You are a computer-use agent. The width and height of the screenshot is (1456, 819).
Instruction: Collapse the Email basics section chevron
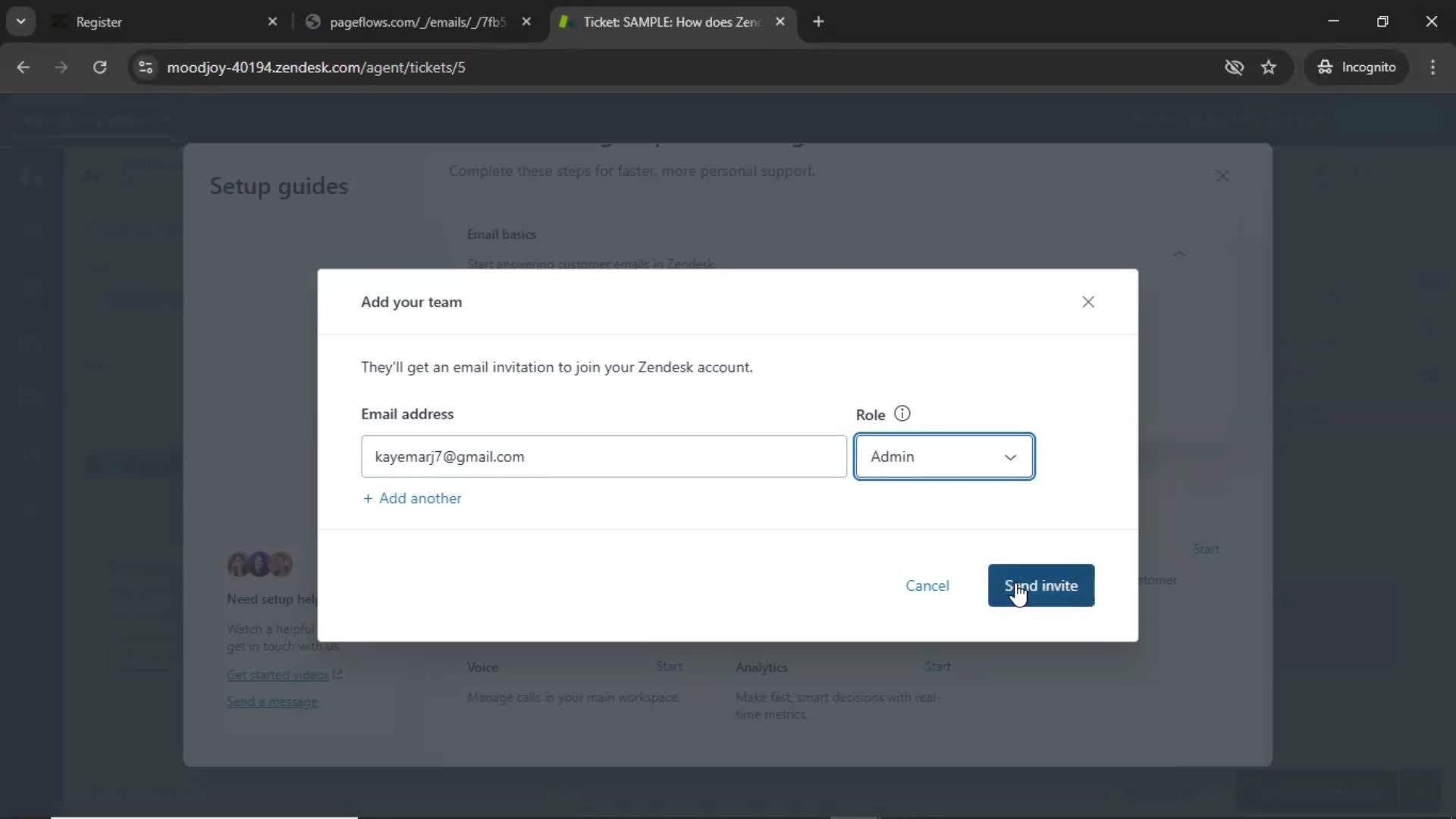tap(1179, 253)
